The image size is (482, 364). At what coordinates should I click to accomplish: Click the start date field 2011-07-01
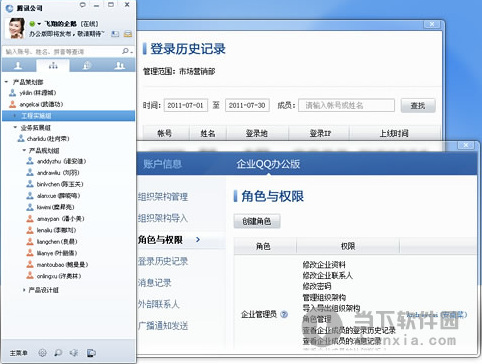(x=186, y=105)
